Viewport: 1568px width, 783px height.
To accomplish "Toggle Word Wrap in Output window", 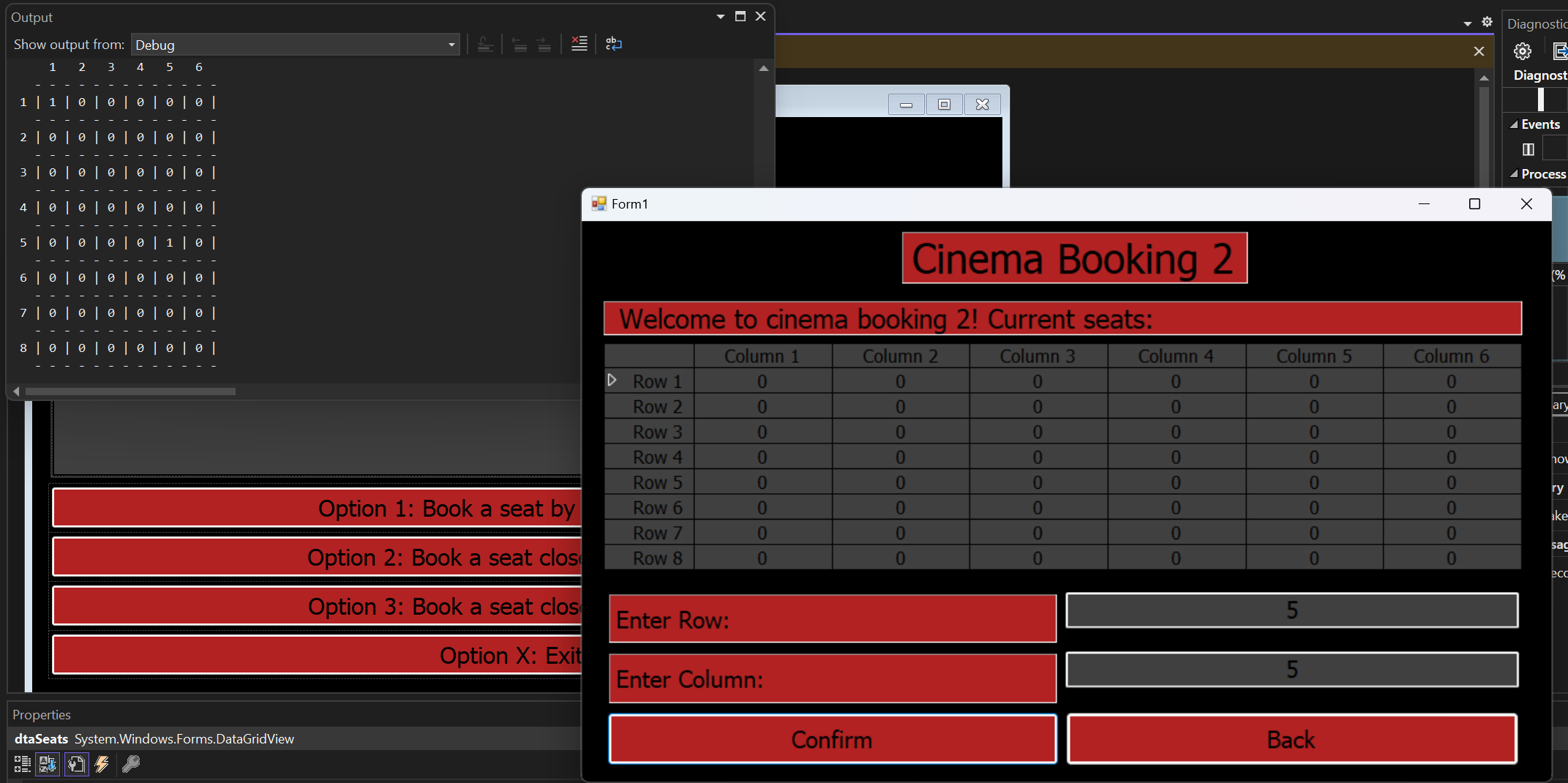I will (x=614, y=44).
